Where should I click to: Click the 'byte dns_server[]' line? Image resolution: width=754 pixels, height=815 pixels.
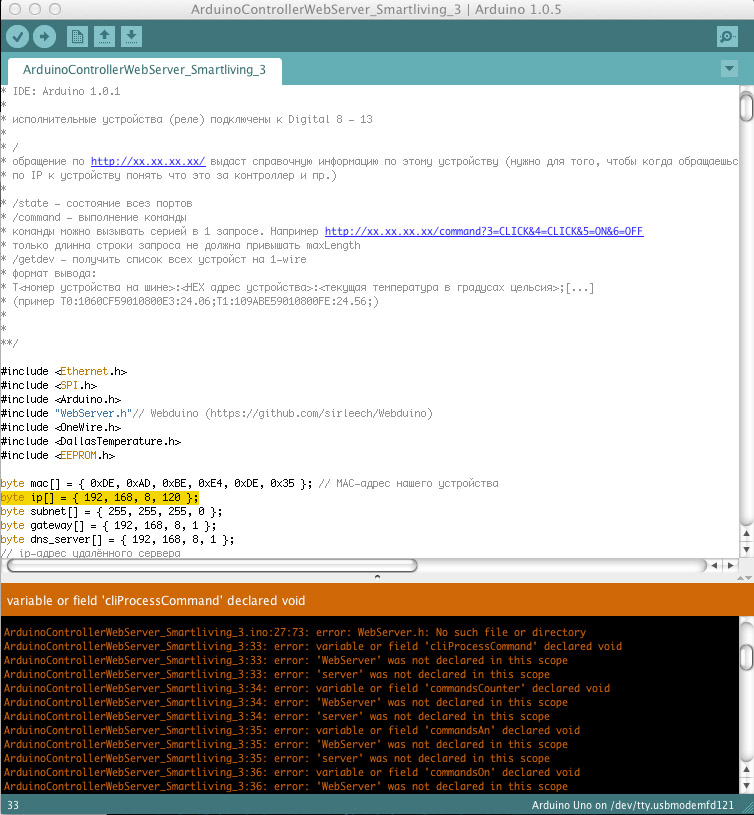tap(117, 540)
